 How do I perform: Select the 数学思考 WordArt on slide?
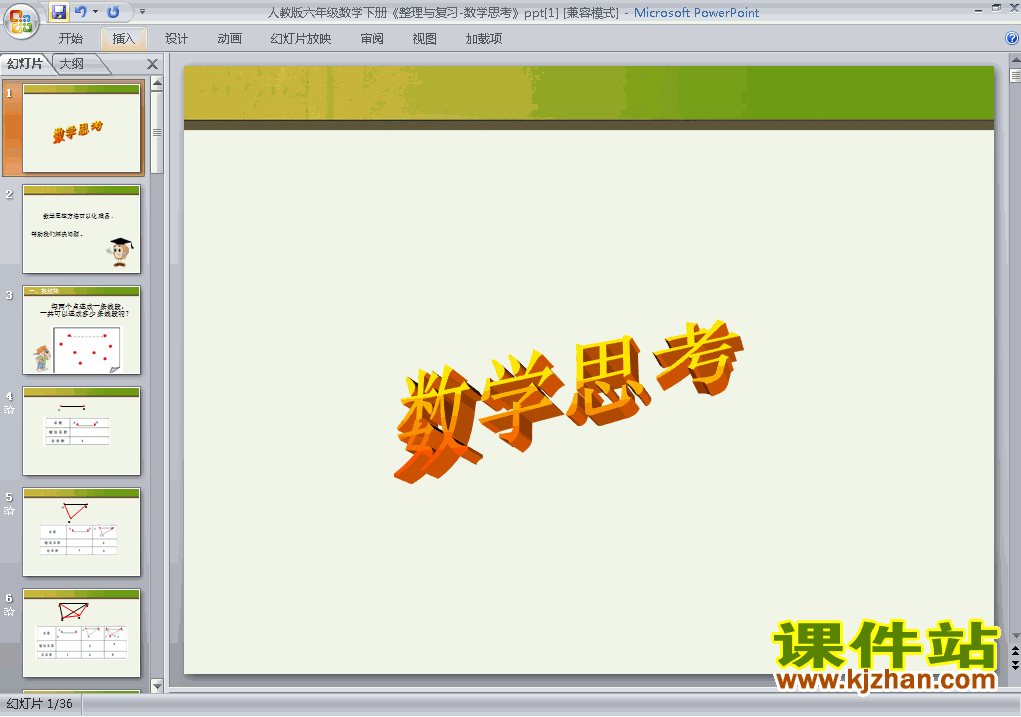pyautogui.click(x=569, y=401)
